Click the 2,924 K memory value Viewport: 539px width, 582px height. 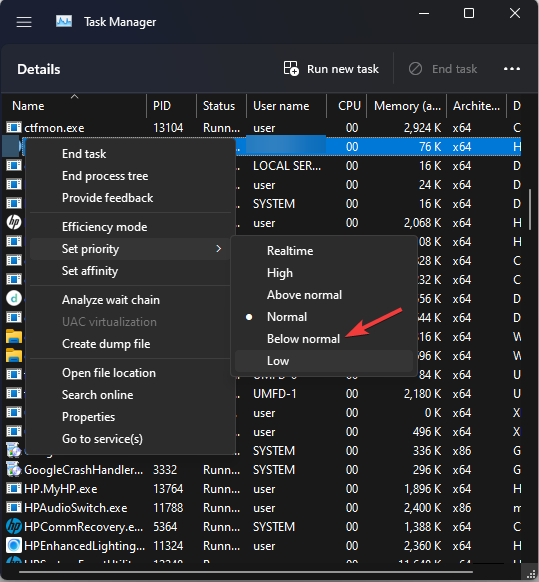pos(422,128)
